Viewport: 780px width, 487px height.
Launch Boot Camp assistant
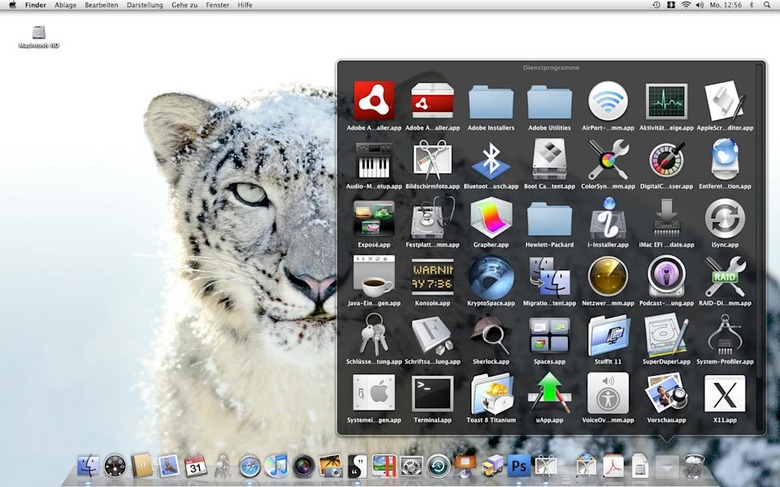tap(549, 159)
